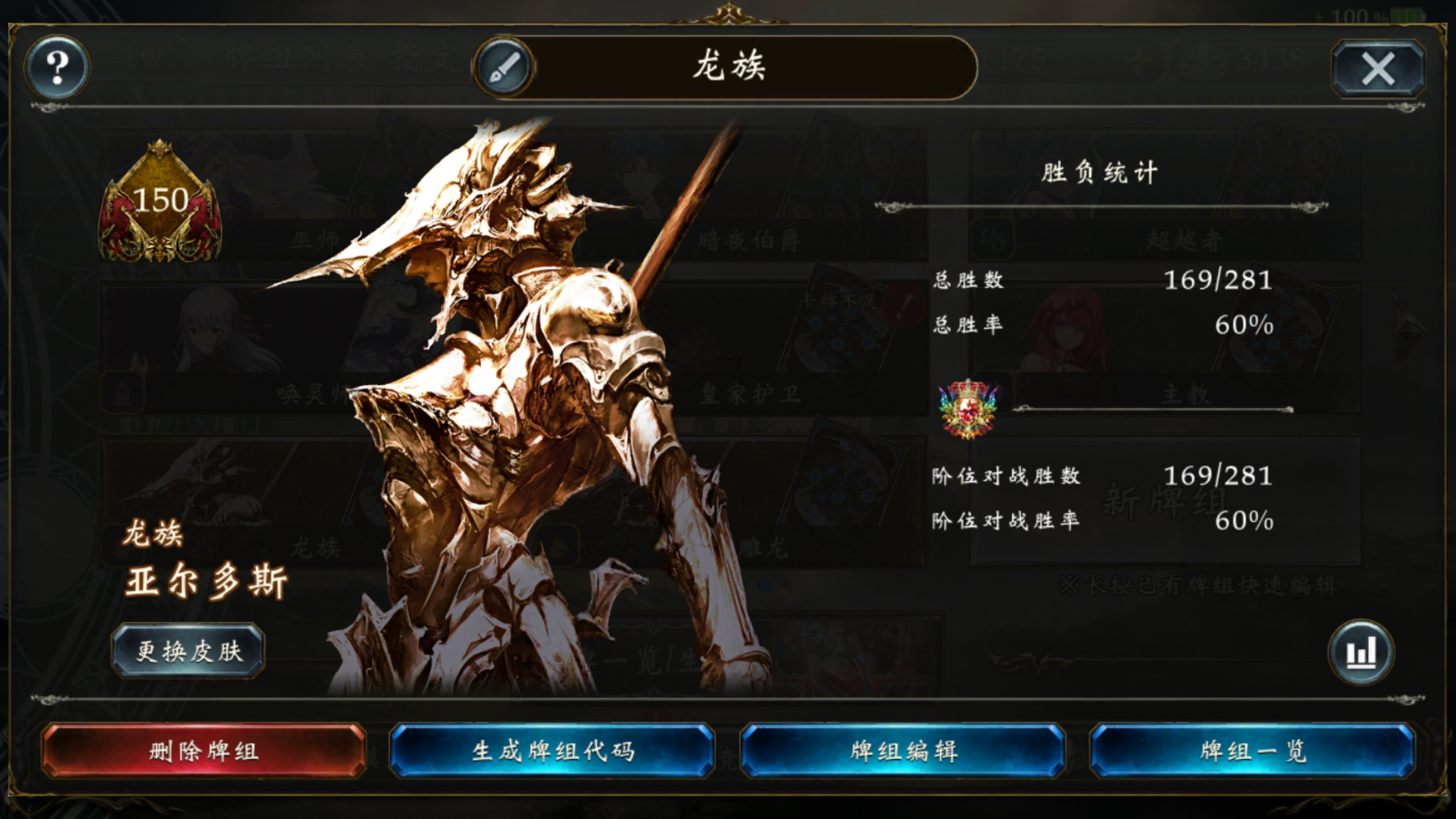Tap the pencil rename deck icon
This screenshot has width=1456, height=819.
pyautogui.click(x=504, y=67)
